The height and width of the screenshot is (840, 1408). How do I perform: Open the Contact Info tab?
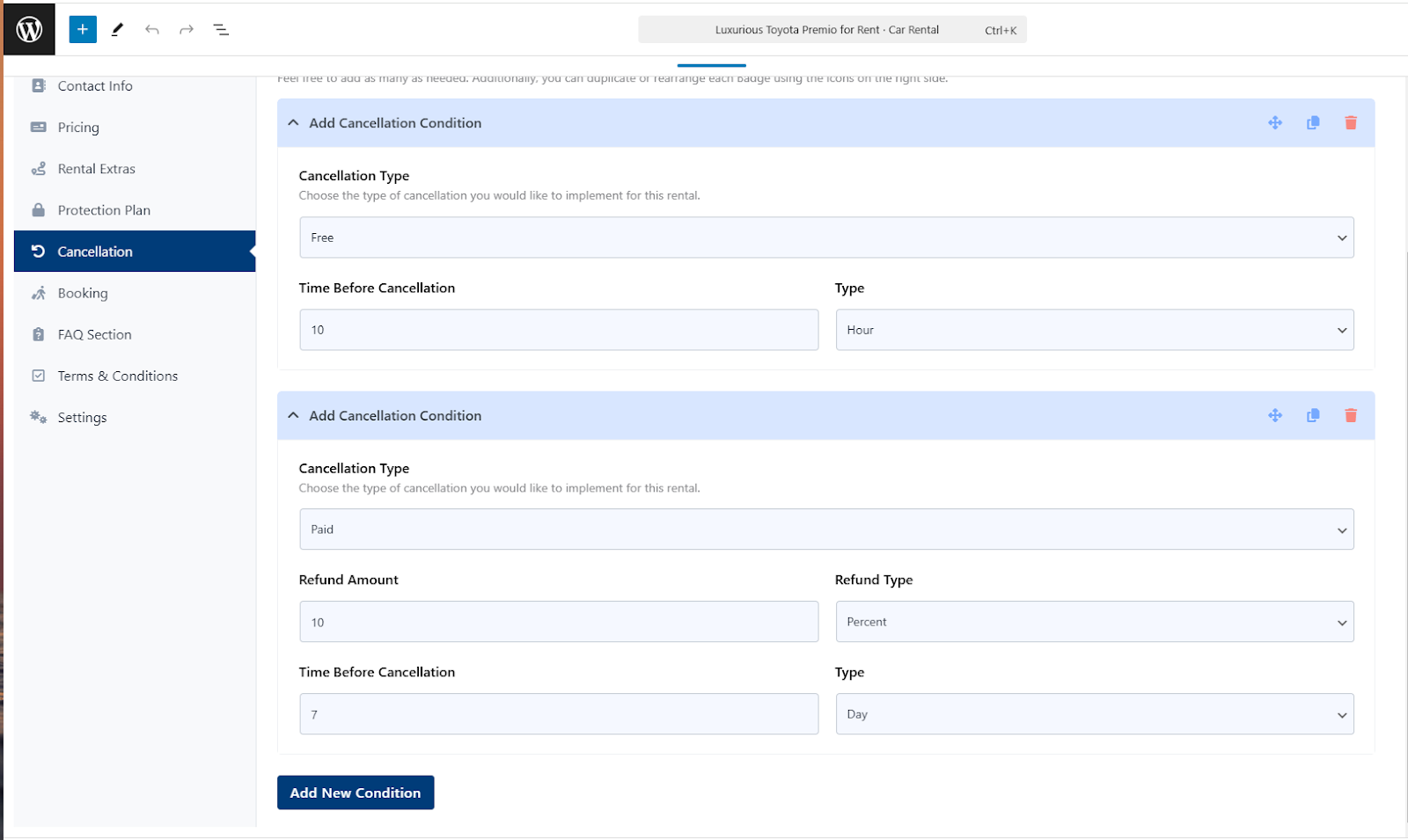tap(135, 85)
